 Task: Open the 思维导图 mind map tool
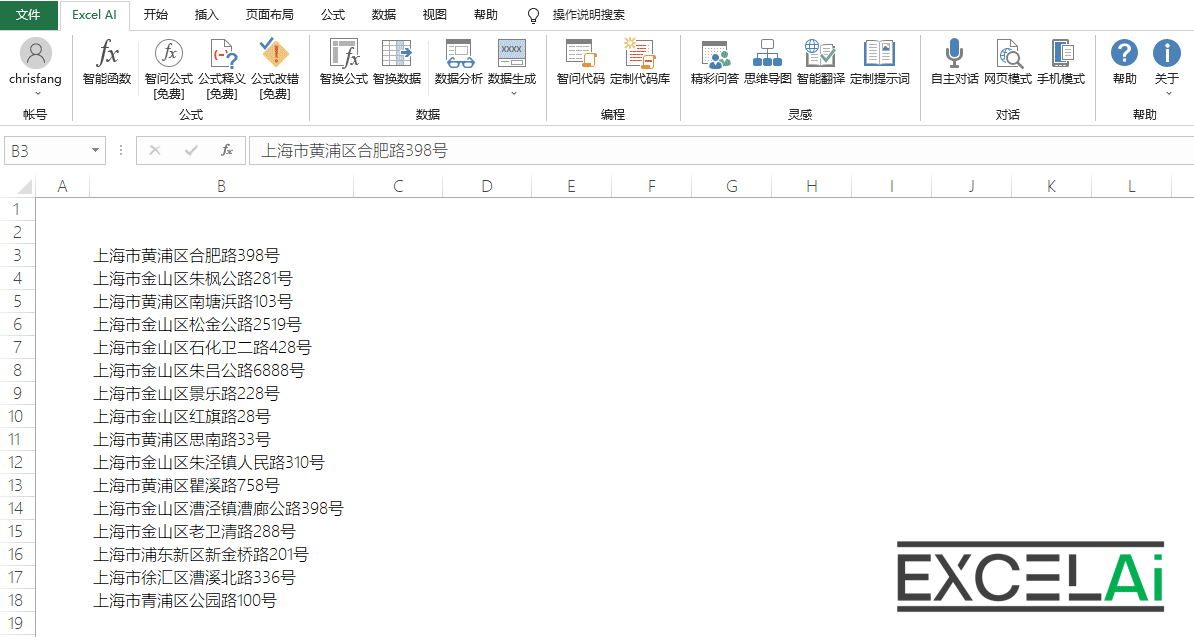coord(768,62)
